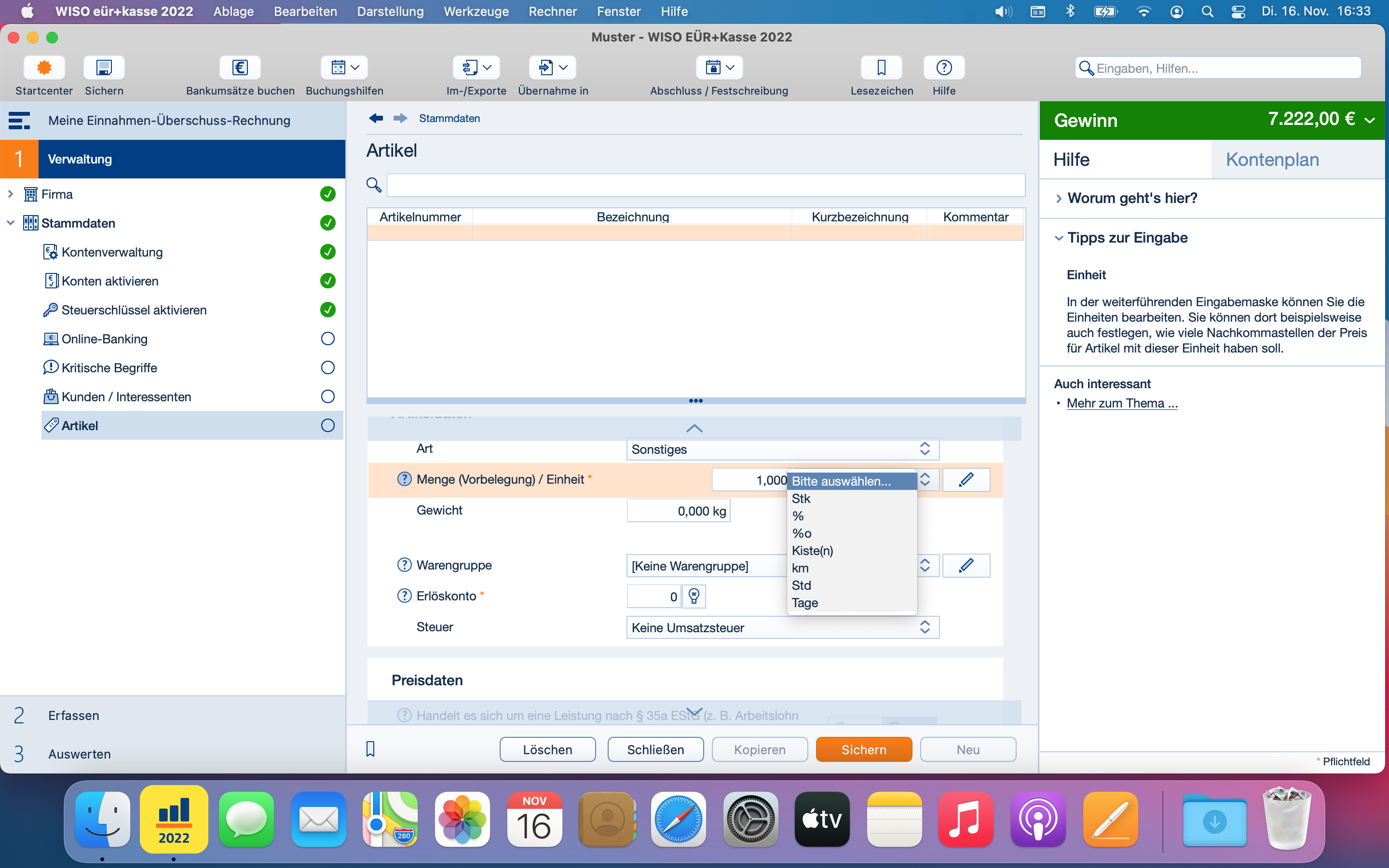Toggle the Artikel status circle in sidebar
The image size is (1389, 868).
(328, 425)
